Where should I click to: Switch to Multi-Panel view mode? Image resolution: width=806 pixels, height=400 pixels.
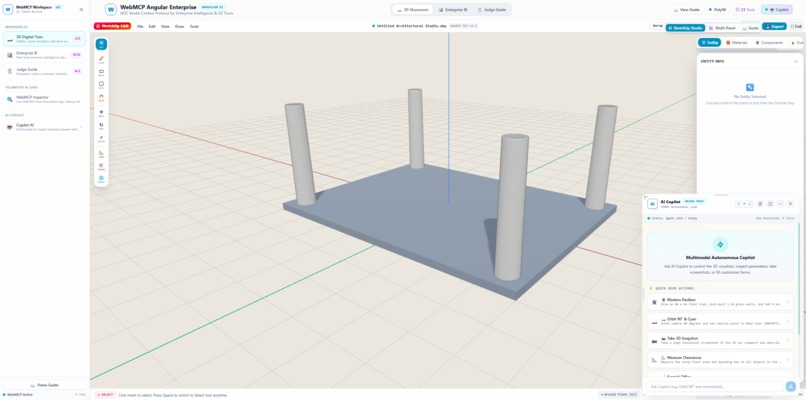[722, 28]
